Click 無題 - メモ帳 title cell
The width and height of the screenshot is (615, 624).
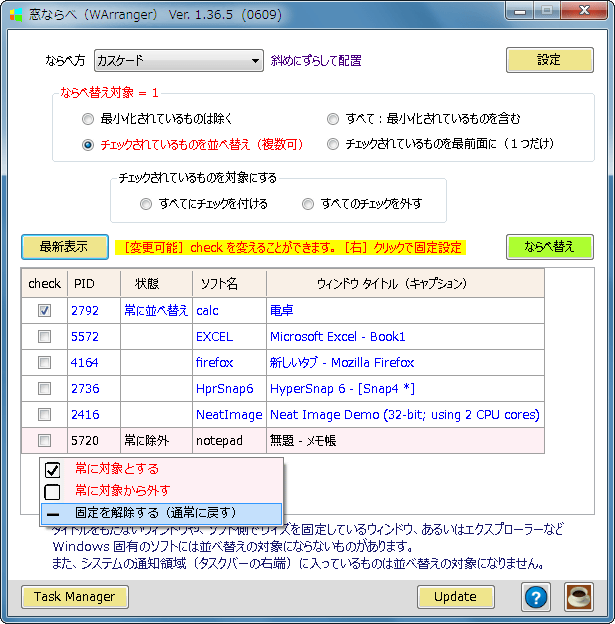(x=405, y=441)
